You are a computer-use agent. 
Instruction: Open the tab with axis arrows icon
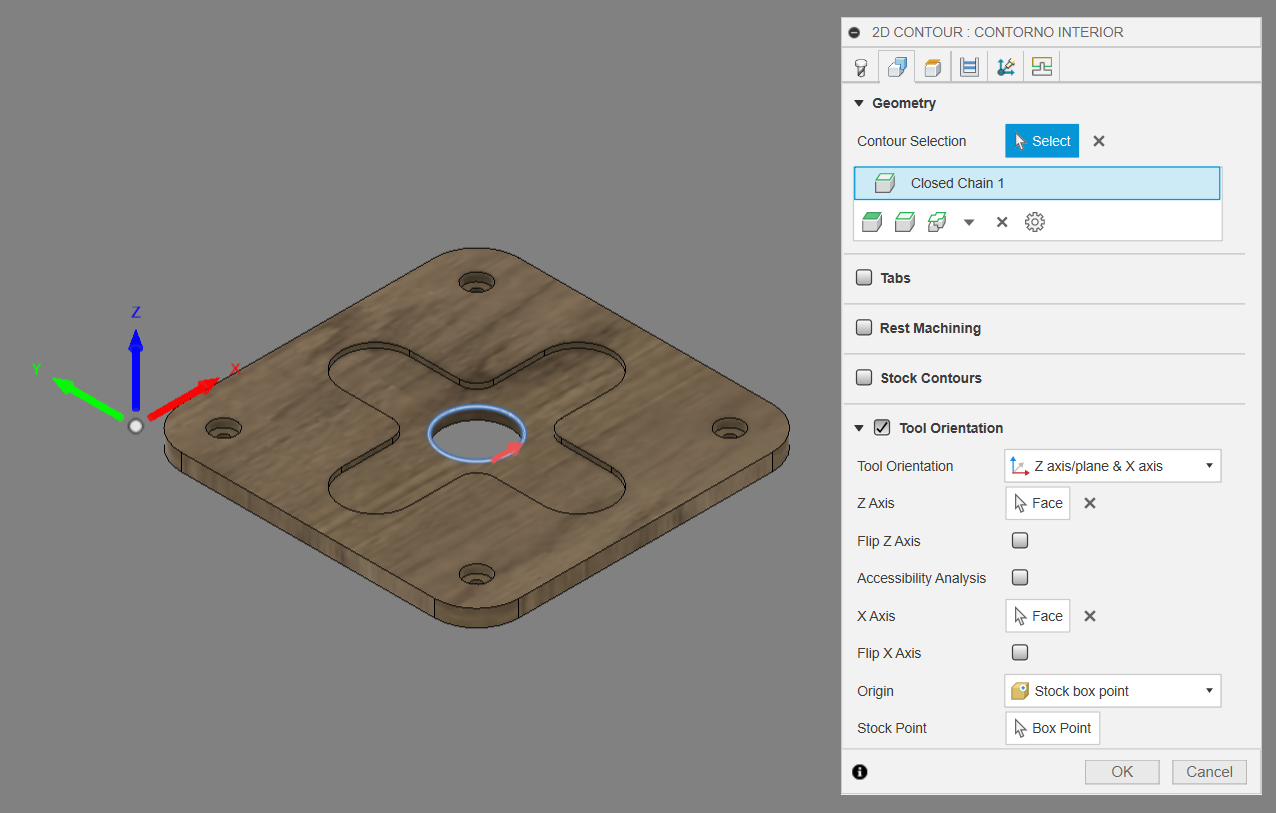pyautogui.click(x=1006, y=67)
